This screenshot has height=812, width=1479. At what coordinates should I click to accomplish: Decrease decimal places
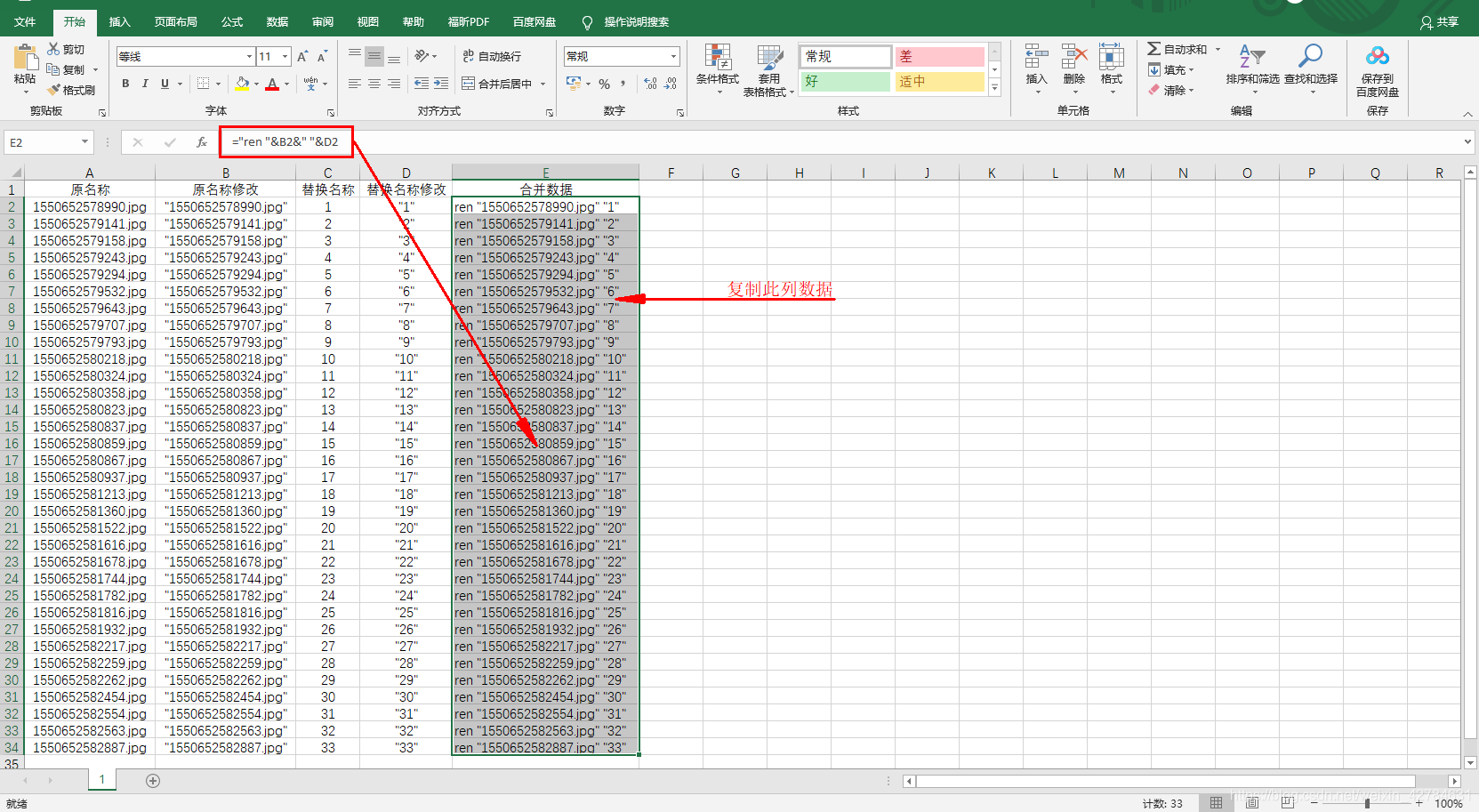coord(671,84)
